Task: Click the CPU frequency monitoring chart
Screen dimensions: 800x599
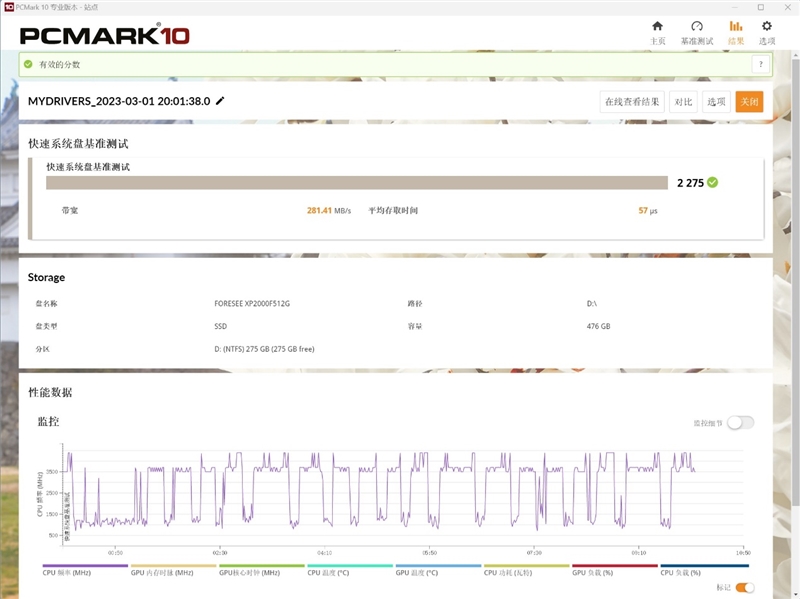Action: pos(403,495)
